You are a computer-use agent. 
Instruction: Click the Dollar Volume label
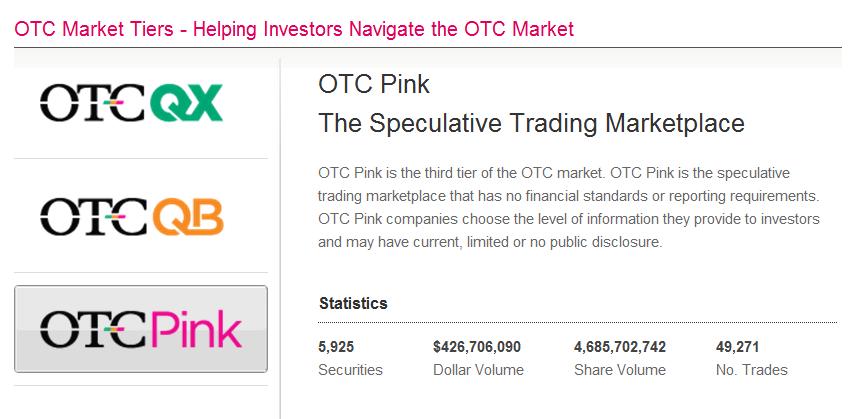(x=478, y=370)
